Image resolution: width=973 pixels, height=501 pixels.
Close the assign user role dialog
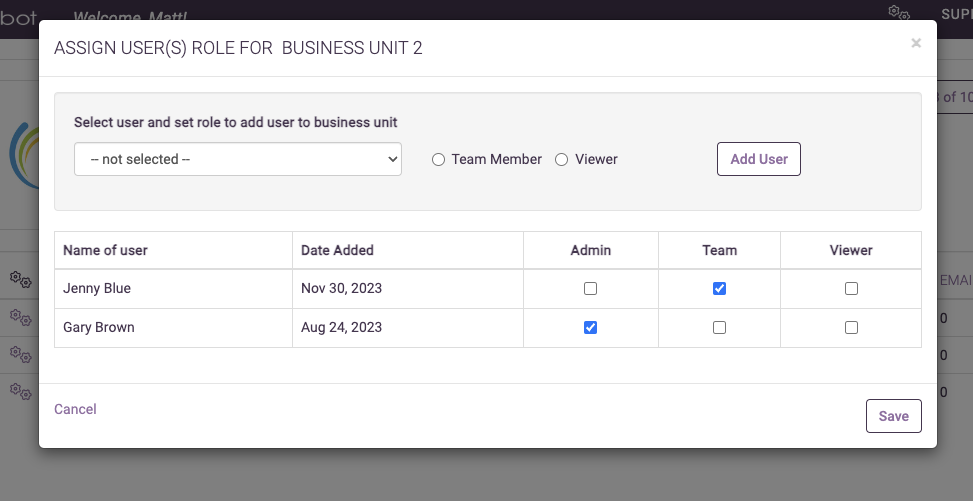[916, 43]
